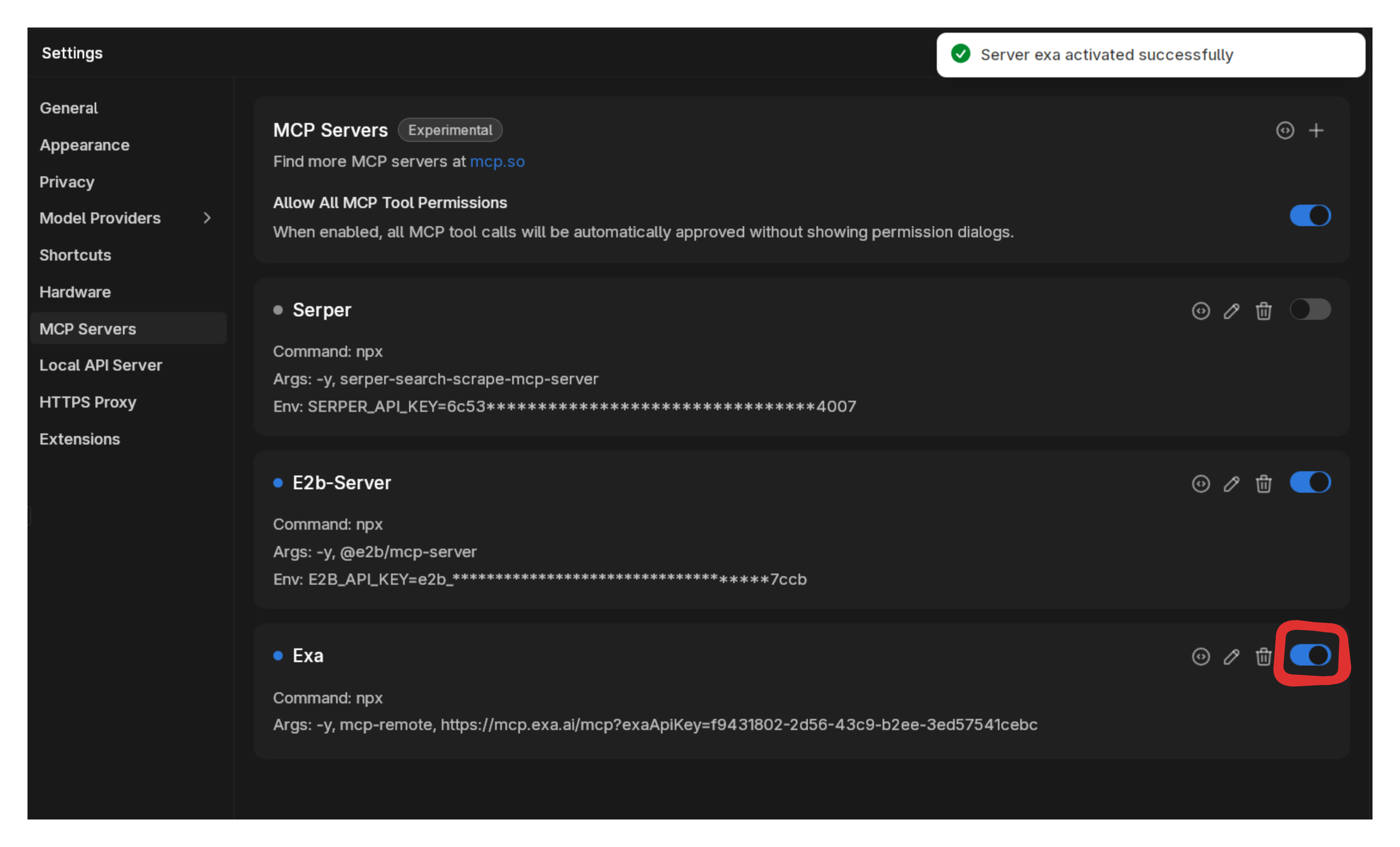
Task: Delete the E2b-Server
Action: 1264,484
